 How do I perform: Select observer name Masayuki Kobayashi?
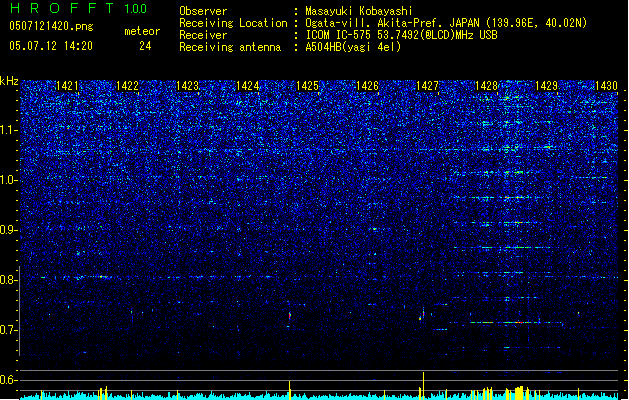[x=359, y=11]
